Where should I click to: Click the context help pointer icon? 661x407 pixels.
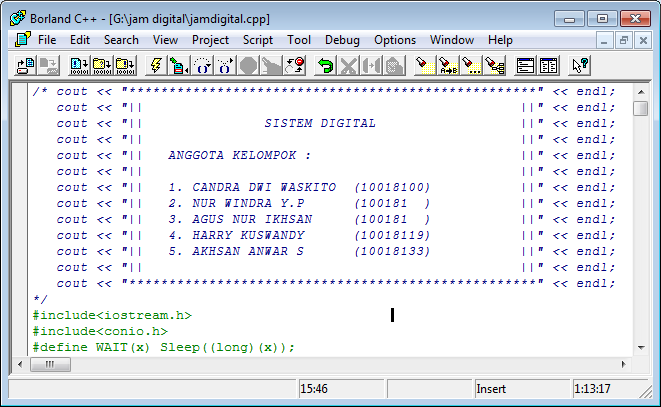(x=580, y=66)
